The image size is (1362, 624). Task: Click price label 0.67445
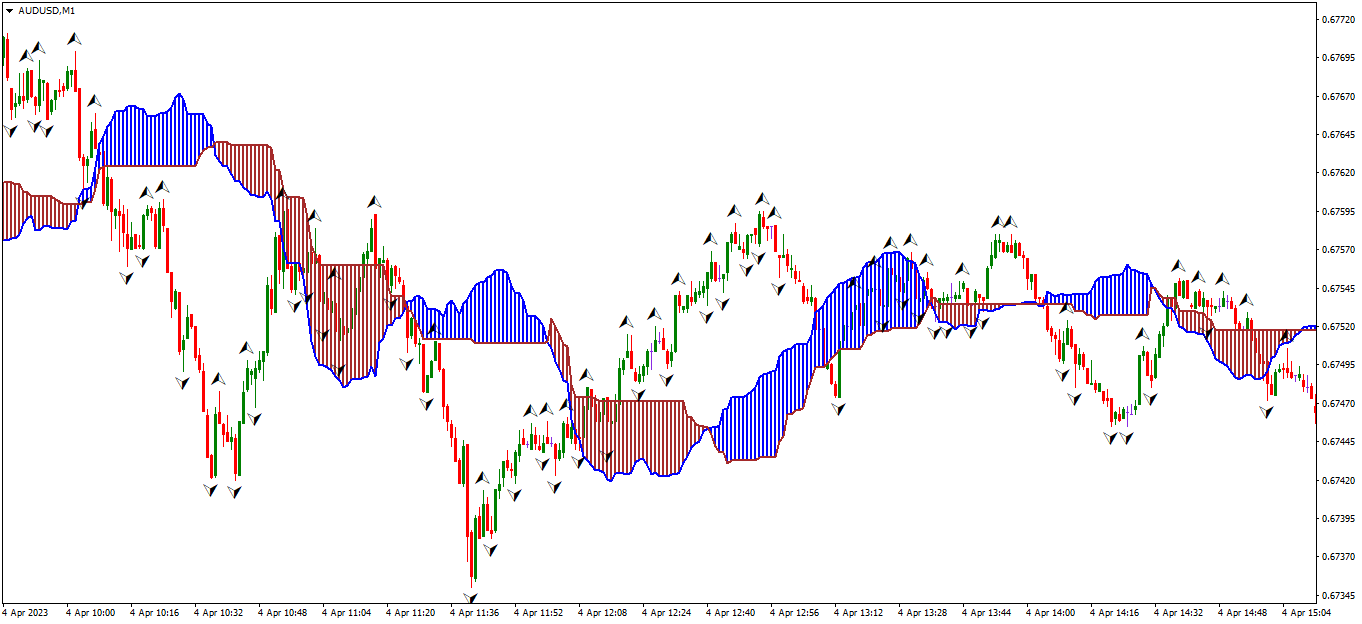click(x=1337, y=442)
